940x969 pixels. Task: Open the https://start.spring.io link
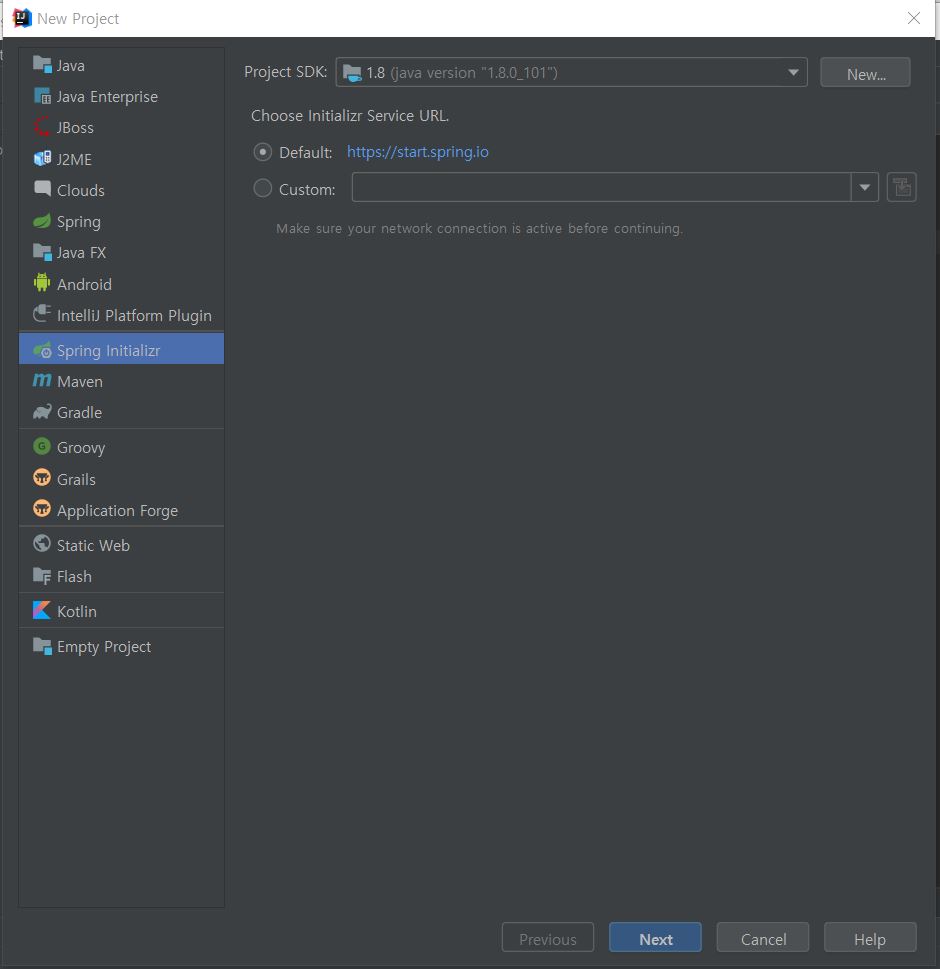tap(417, 152)
